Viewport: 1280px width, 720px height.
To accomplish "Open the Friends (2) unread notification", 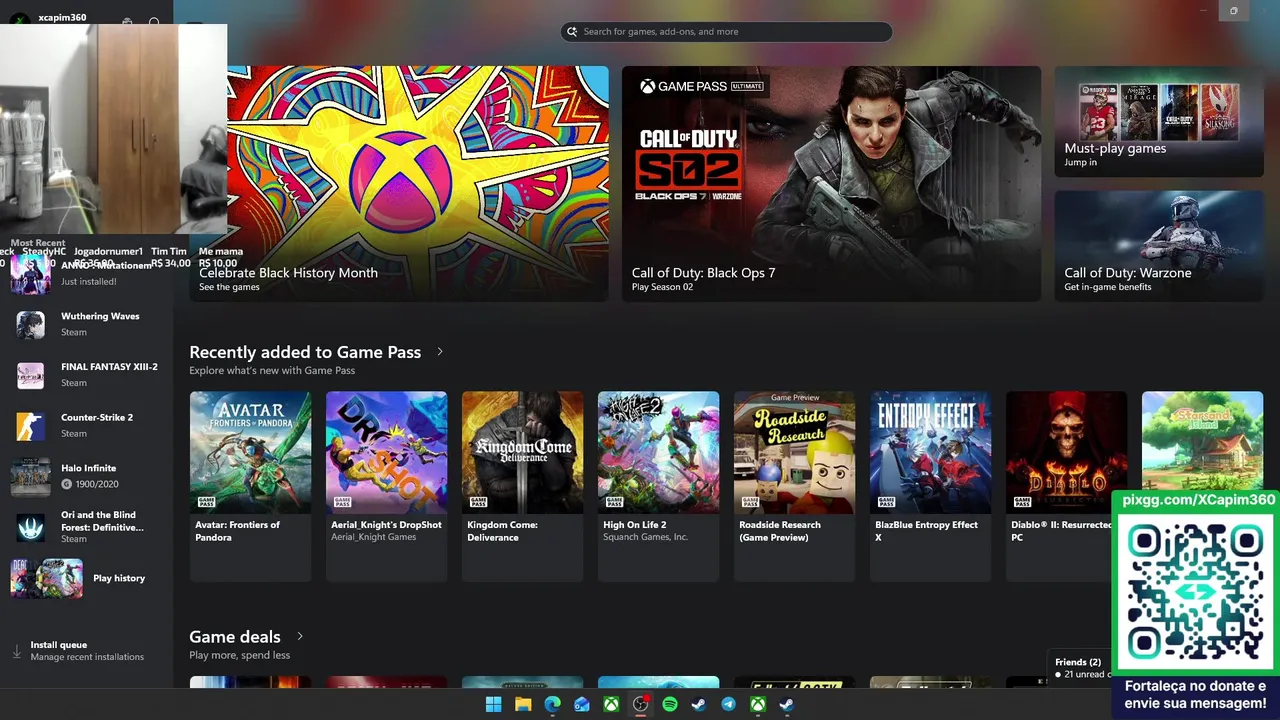I will point(1082,668).
